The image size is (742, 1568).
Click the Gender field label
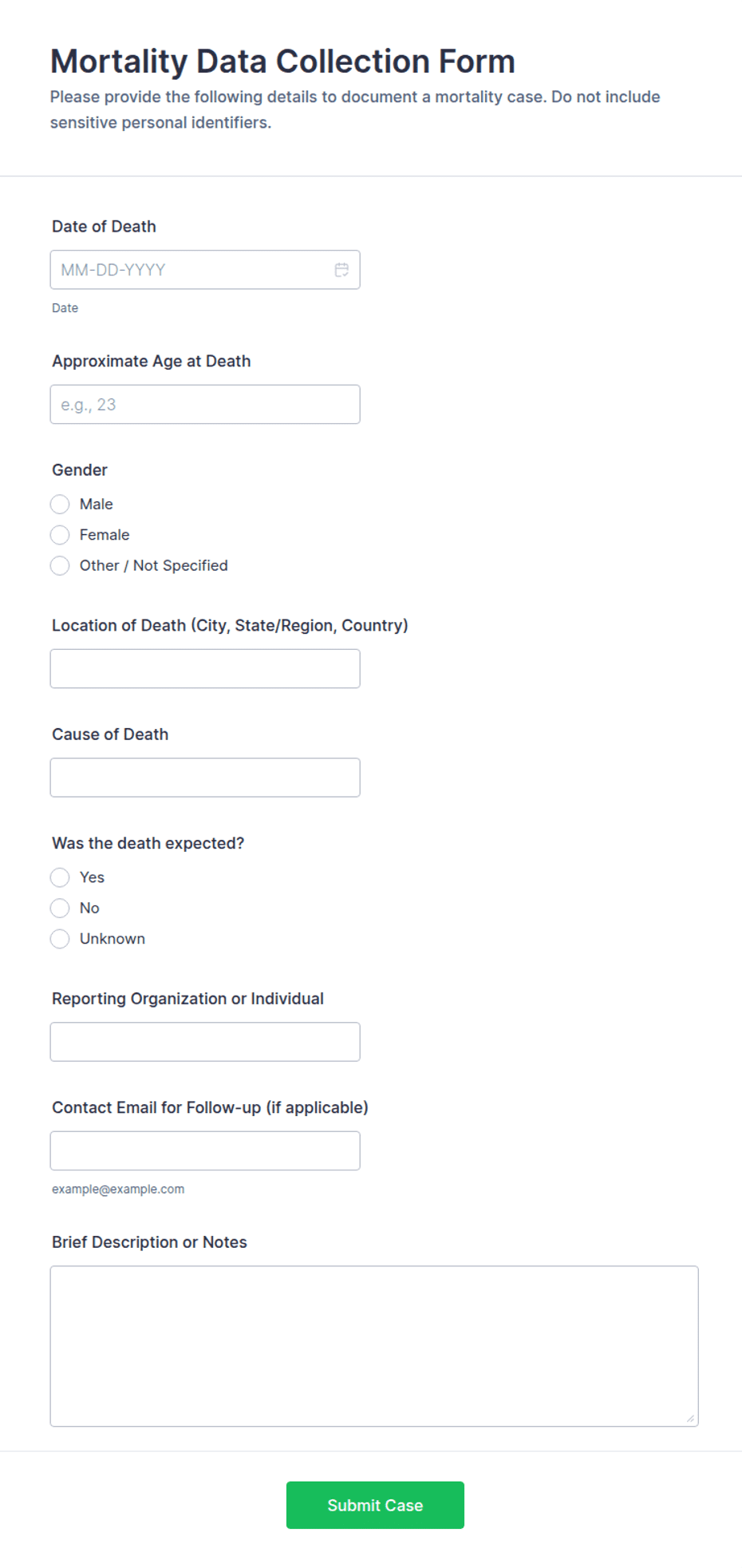tap(80, 470)
